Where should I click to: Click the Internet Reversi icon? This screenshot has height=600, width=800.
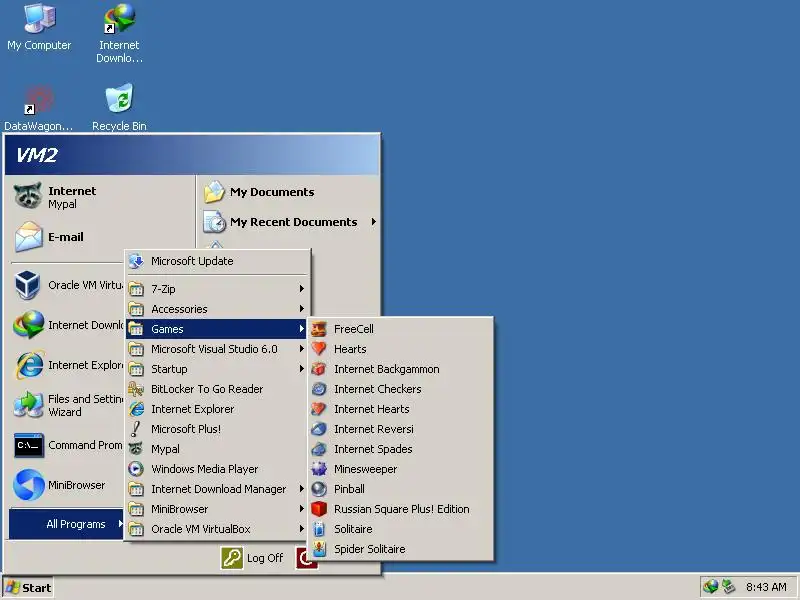point(319,429)
